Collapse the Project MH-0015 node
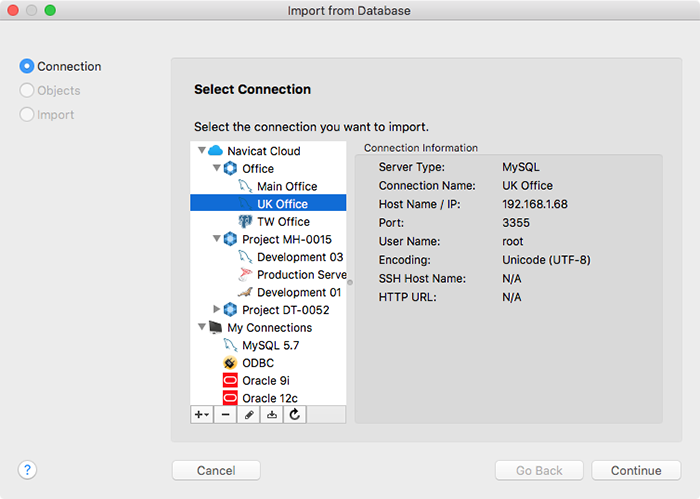Screen dimensions: 700x499 click(x=217, y=239)
